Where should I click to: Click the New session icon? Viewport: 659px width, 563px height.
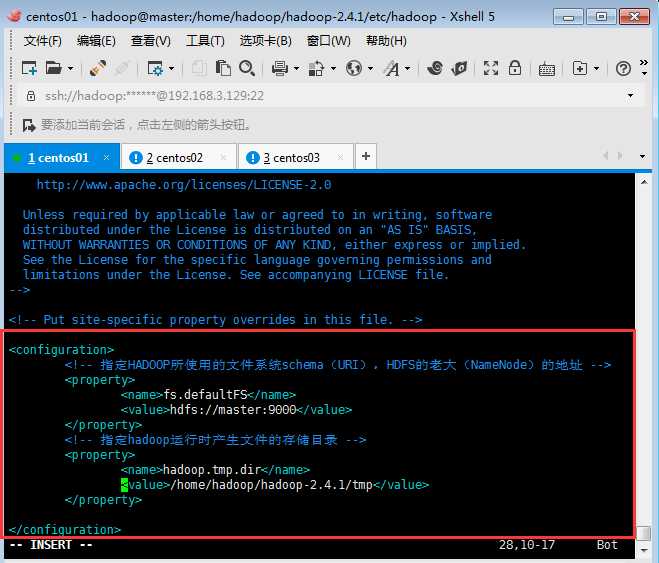point(29,68)
